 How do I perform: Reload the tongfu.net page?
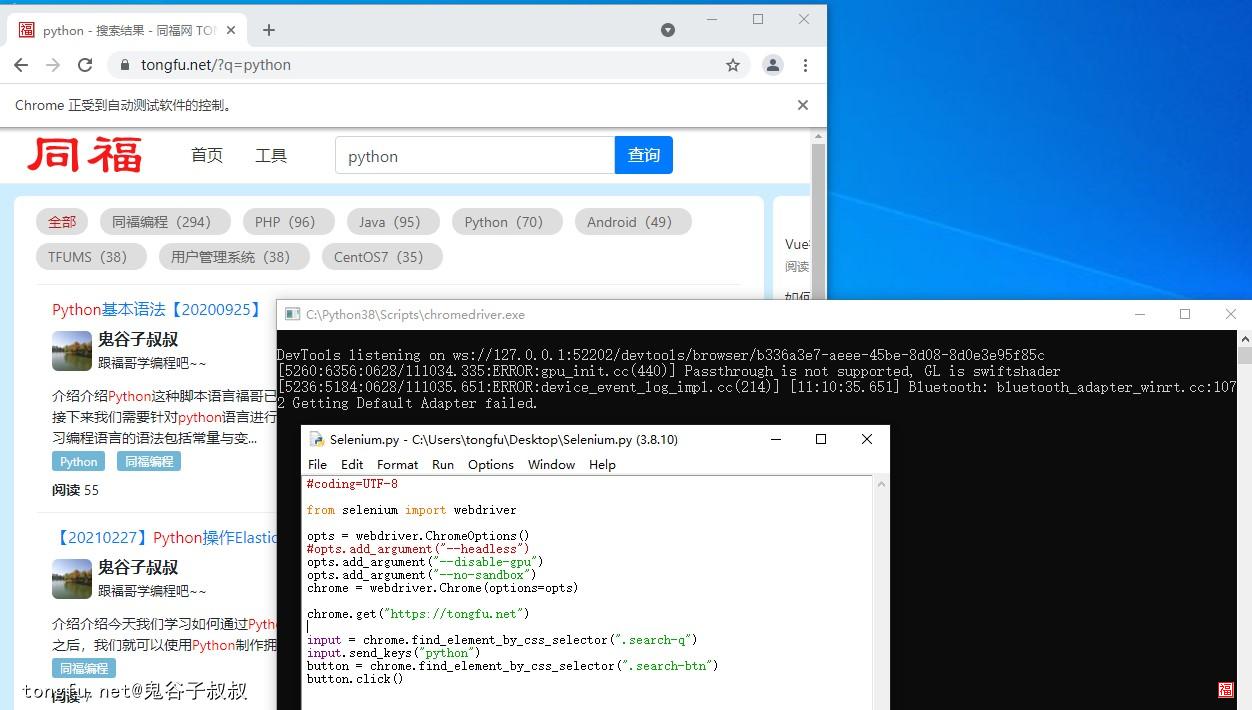[x=85, y=64]
